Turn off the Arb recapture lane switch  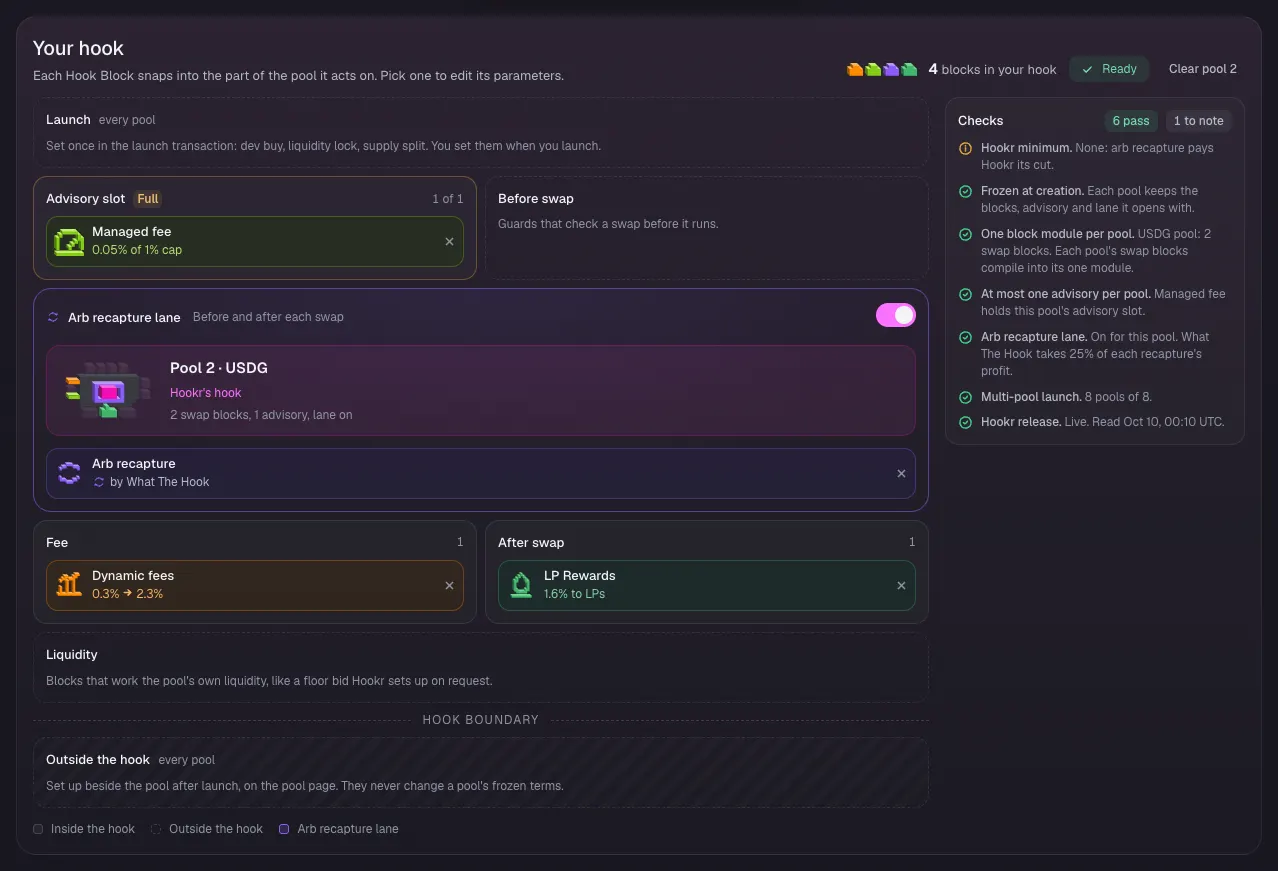896,315
